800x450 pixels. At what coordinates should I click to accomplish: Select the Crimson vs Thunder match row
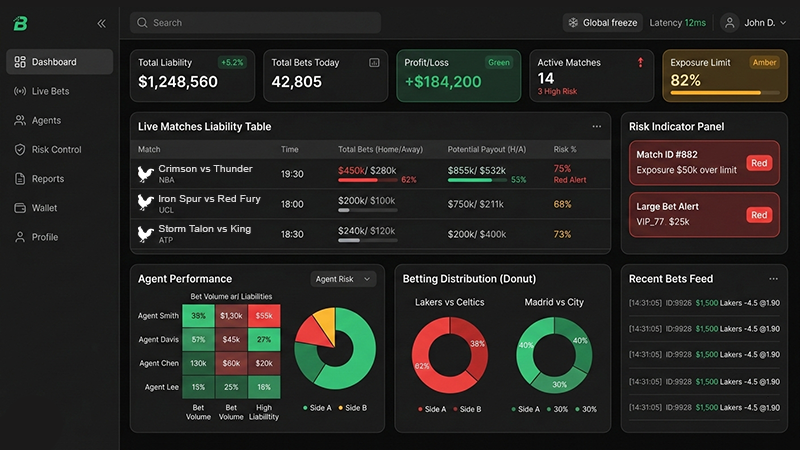pyautogui.click(x=370, y=174)
